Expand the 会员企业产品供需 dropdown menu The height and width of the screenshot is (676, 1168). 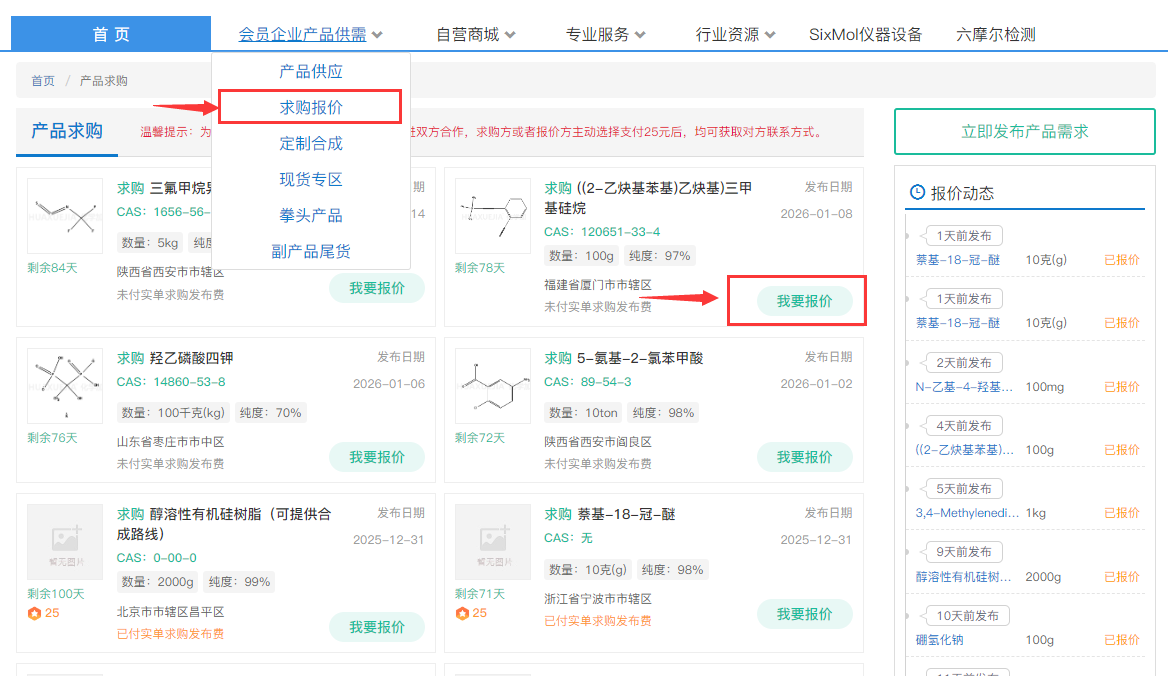click(310, 34)
